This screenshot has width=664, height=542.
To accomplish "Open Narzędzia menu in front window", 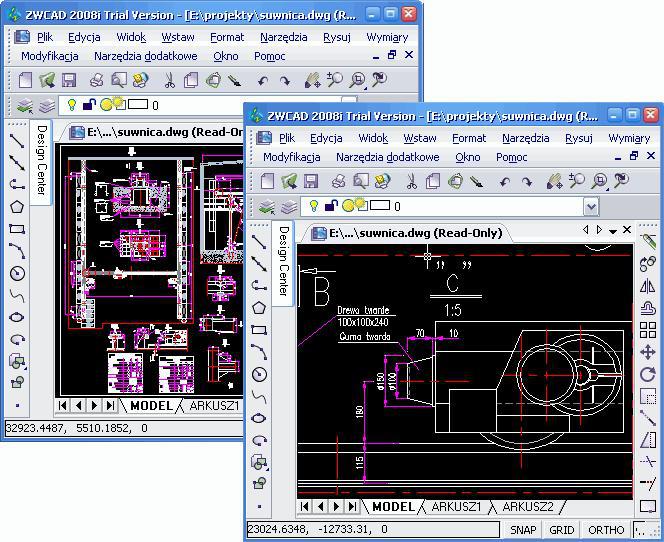I will click(526, 138).
